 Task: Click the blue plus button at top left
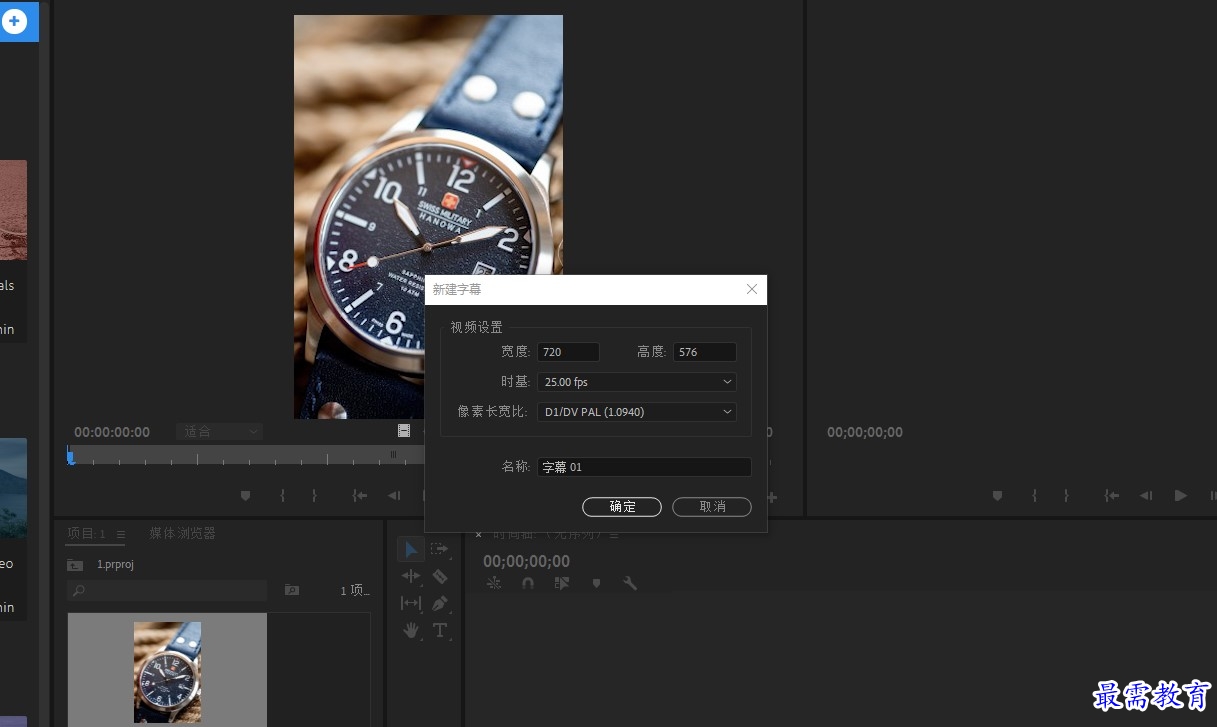tap(14, 20)
